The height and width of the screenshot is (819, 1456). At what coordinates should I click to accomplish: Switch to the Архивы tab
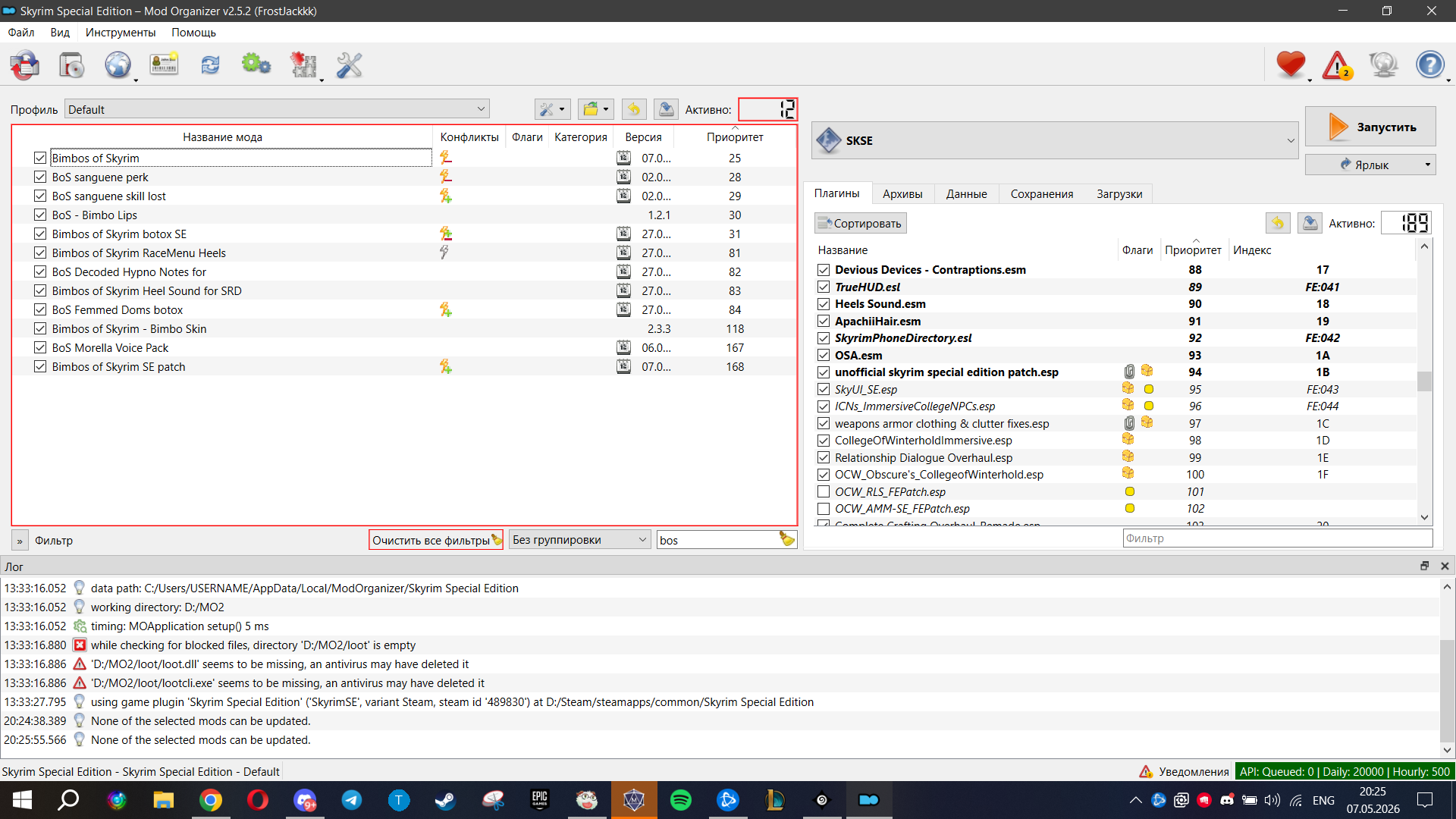click(902, 194)
